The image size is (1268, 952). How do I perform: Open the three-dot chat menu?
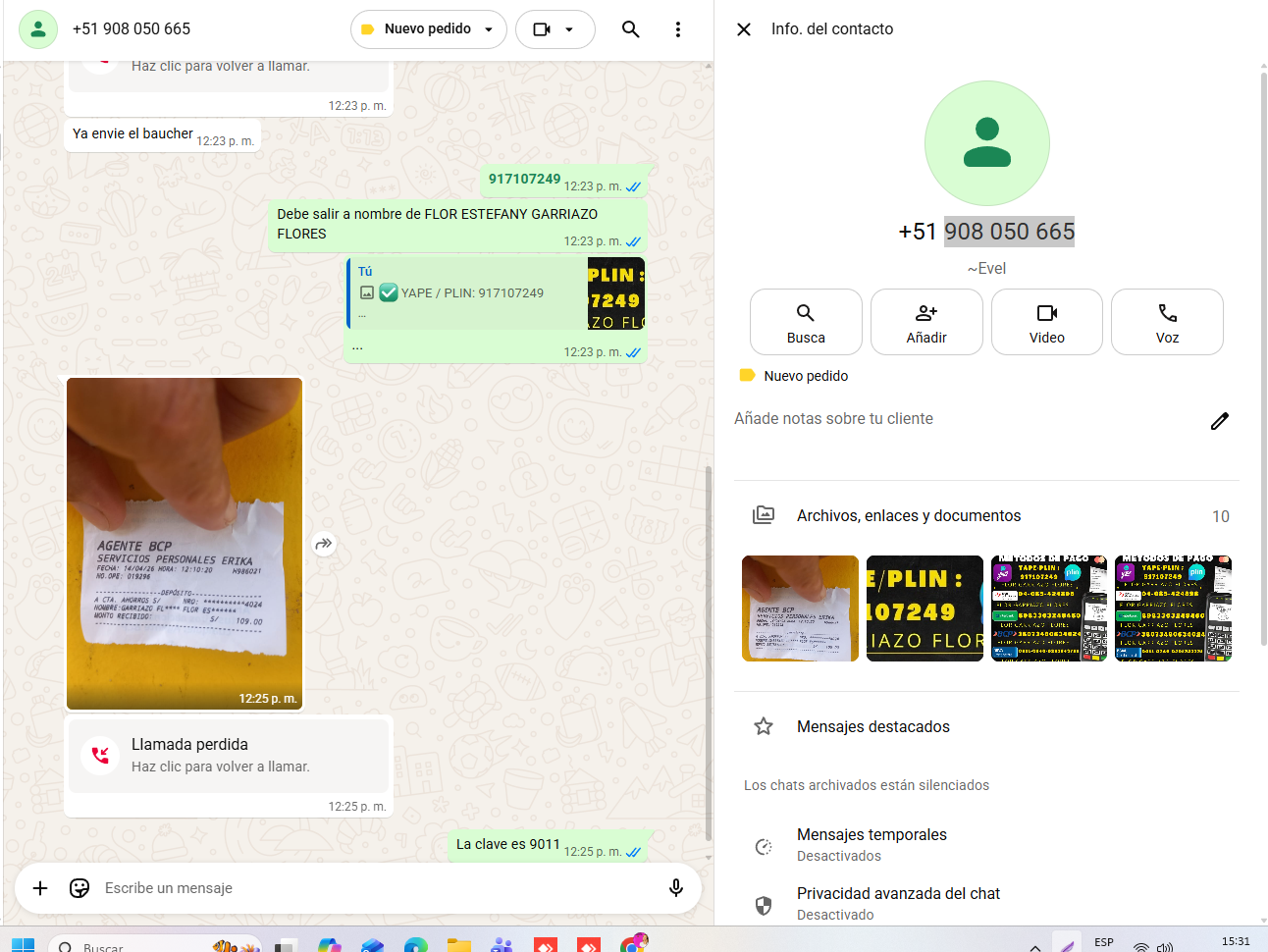tap(677, 29)
